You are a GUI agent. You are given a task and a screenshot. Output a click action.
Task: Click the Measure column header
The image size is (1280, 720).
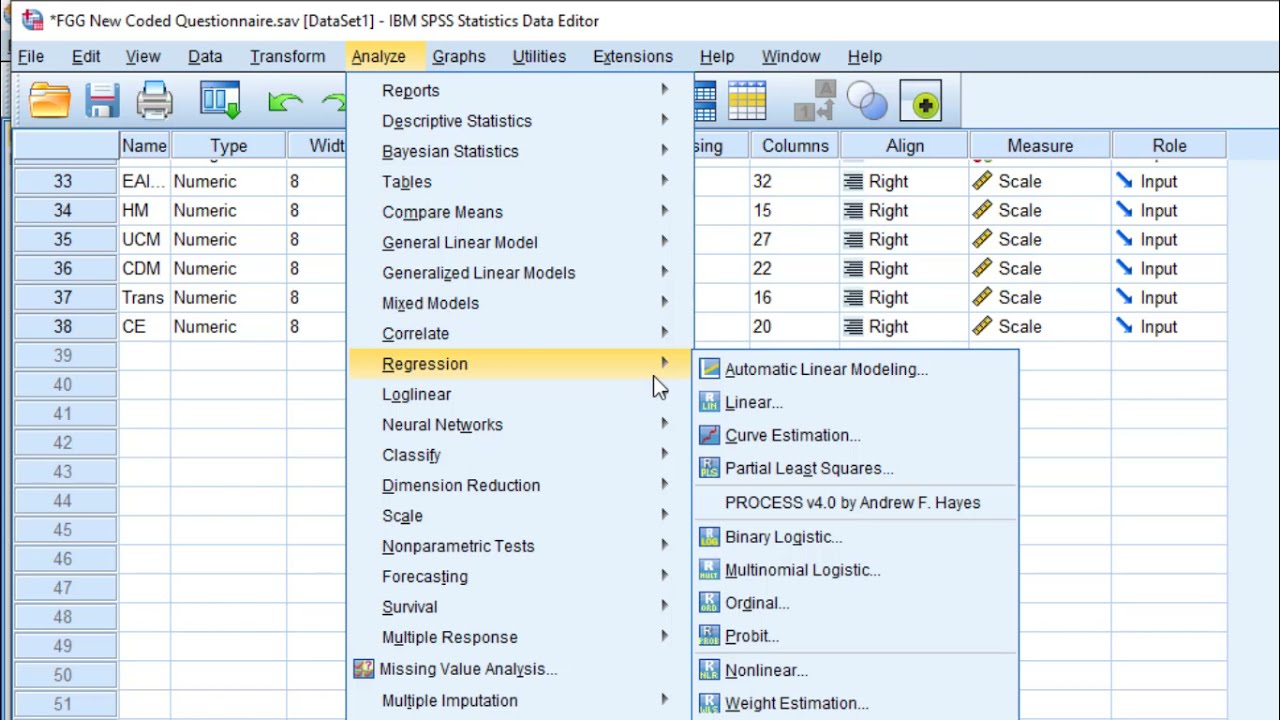coord(1040,146)
